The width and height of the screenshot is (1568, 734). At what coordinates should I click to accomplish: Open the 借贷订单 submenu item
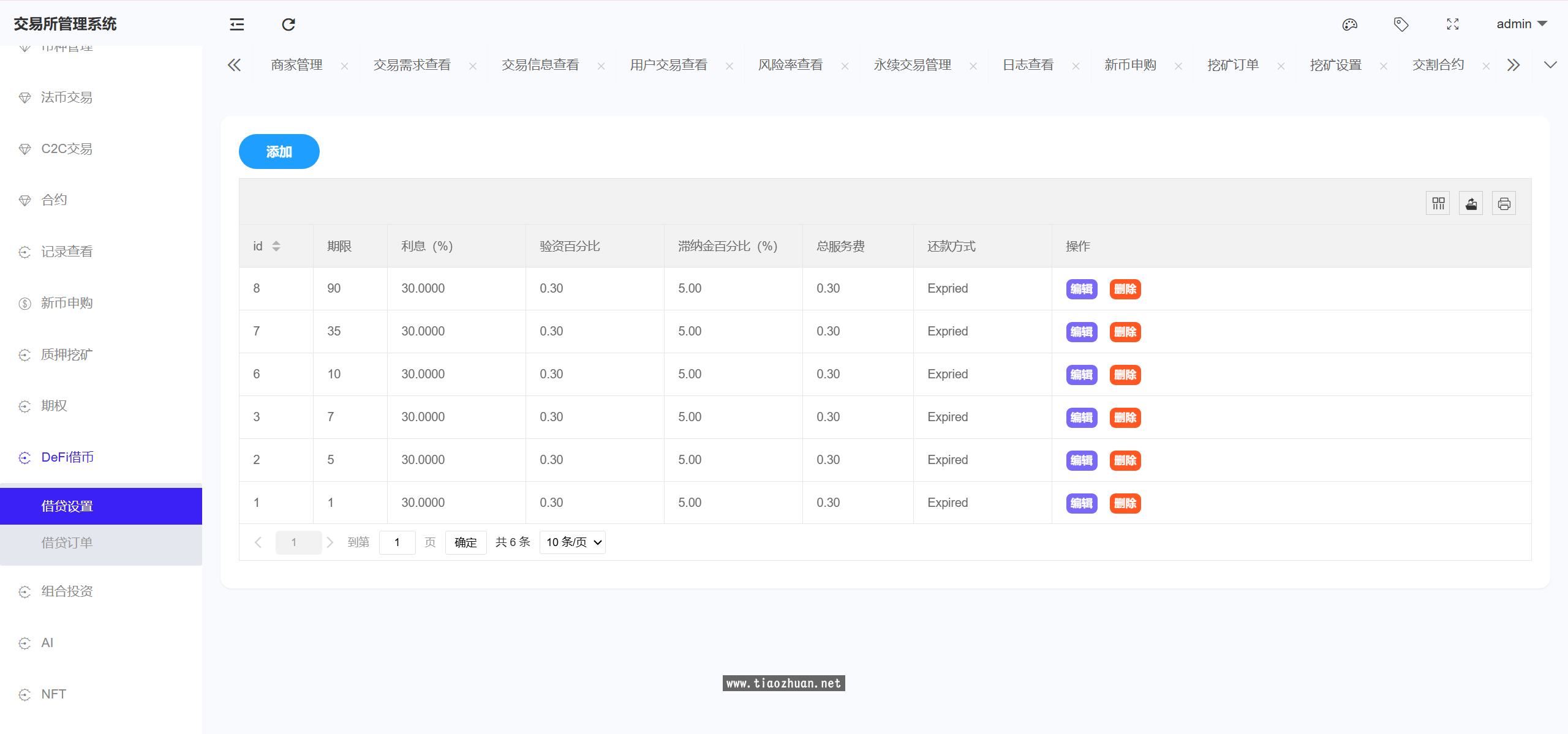click(67, 542)
